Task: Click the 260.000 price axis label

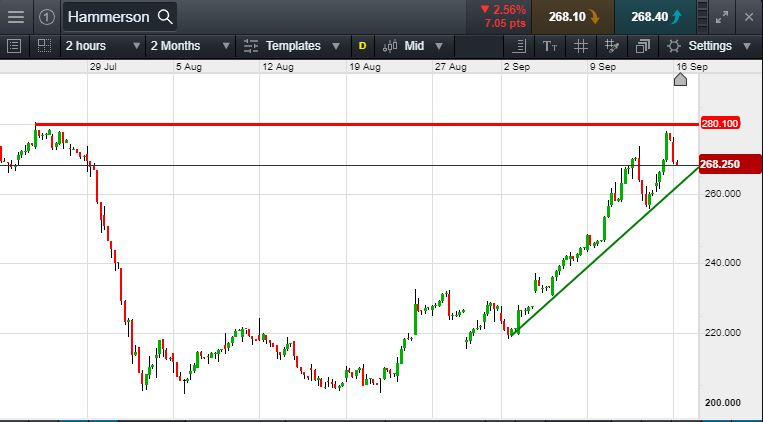Action: pos(723,194)
